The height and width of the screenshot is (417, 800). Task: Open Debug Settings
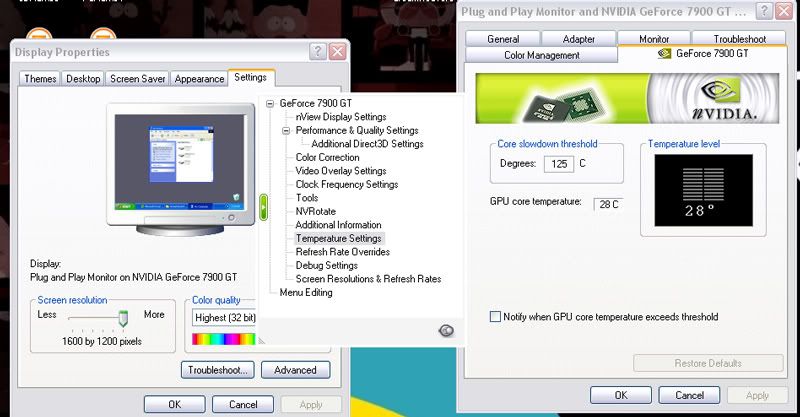point(327,265)
